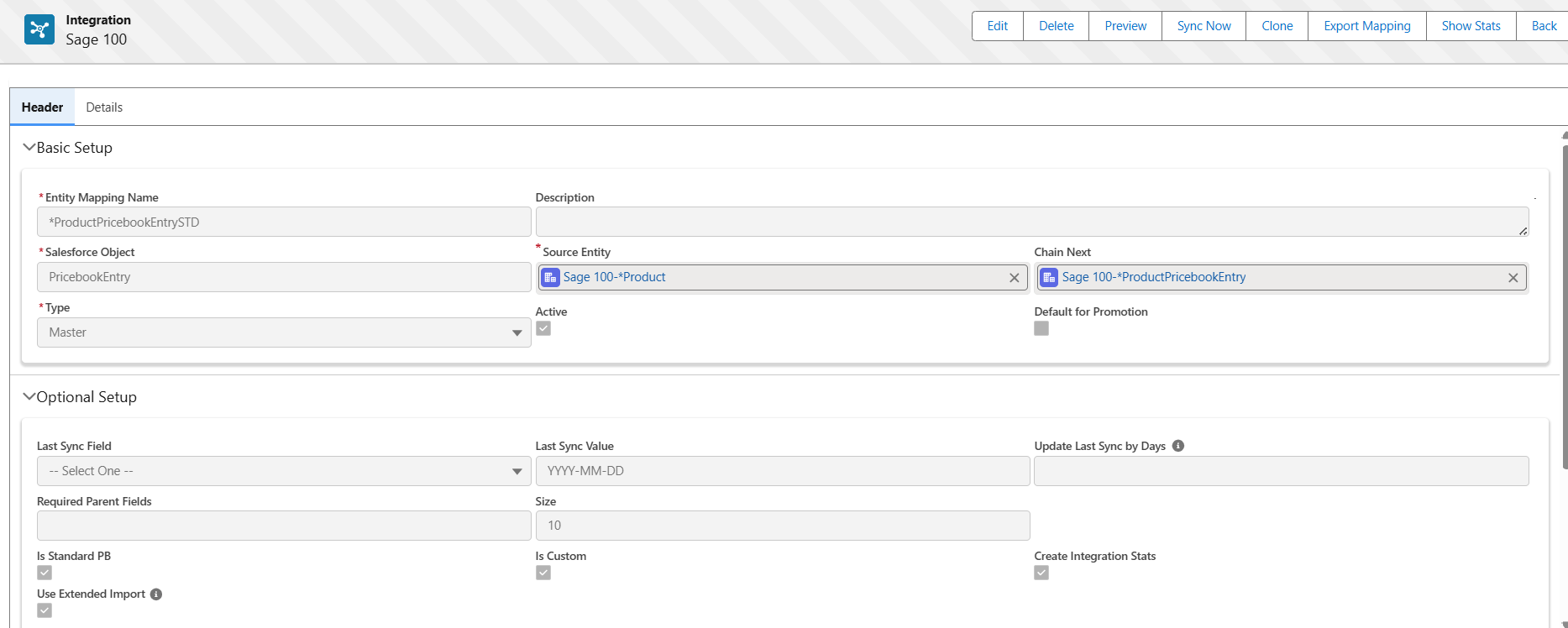Toggle the Active checkbox
Viewport: 1568px width, 628px height.
click(x=543, y=328)
